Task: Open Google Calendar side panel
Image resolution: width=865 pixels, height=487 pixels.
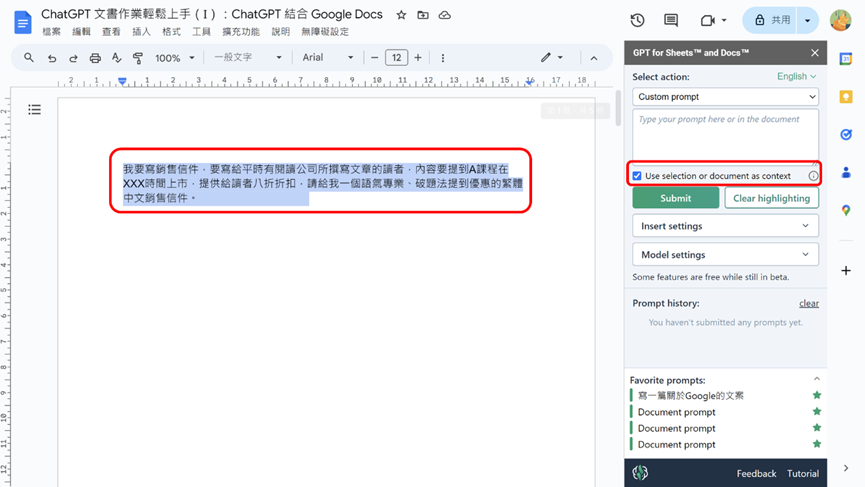Action: [846, 58]
